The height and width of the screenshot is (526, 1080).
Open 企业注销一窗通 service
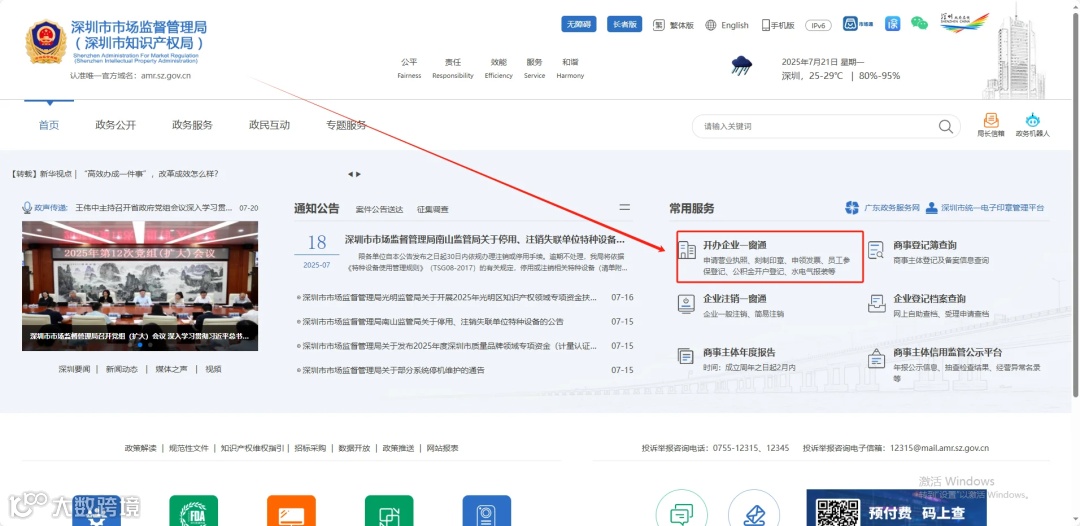click(x=735, y=299)
